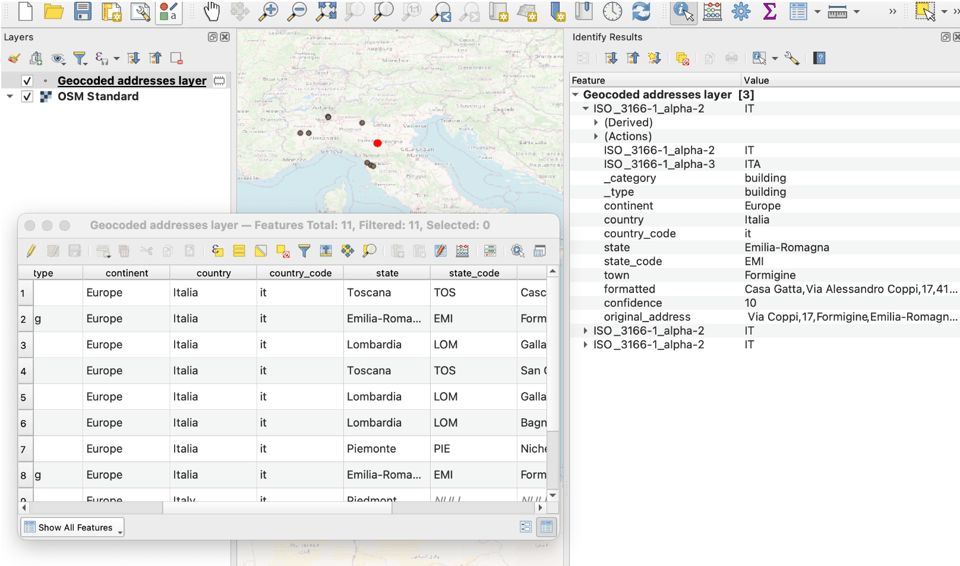960x566 pixels.
Task: Activate the Identify Features tool
Action: click(683, 12)
